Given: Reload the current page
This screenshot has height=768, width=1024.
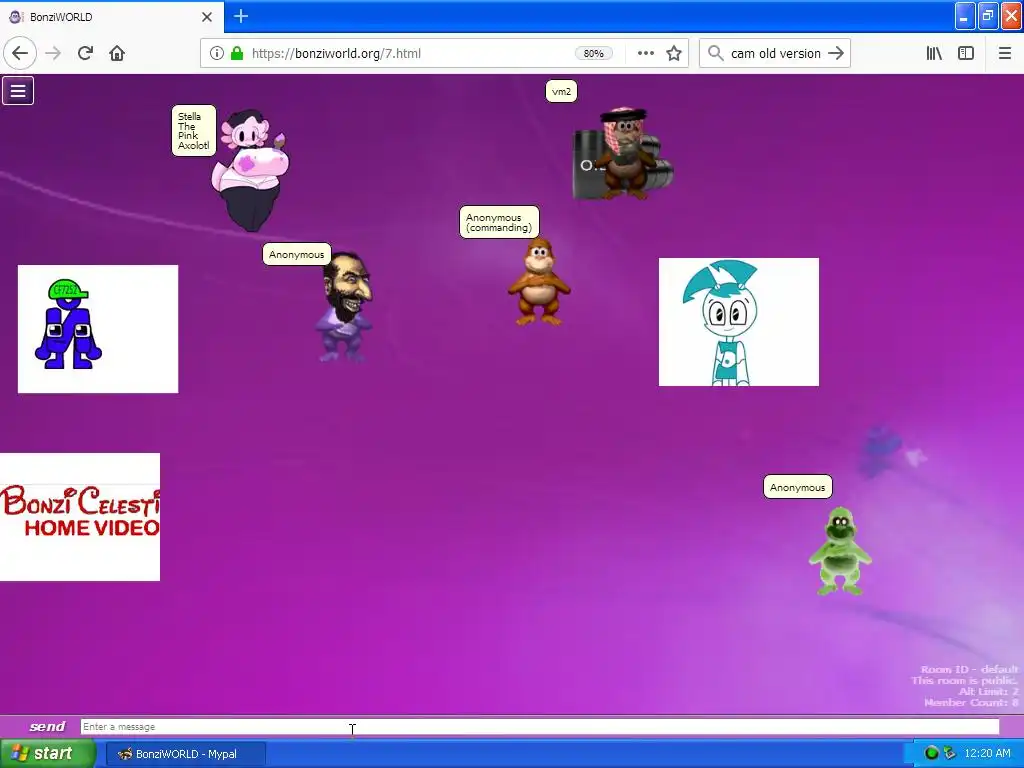Looking at the screenshot, I should click(85, 53).
